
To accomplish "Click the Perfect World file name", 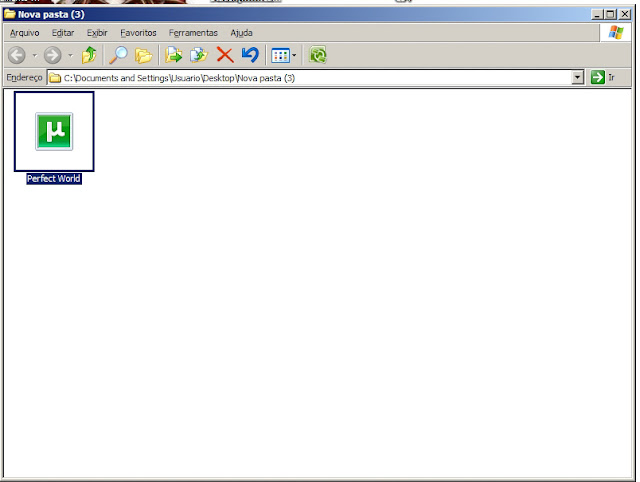I will (x=54, y=179).
